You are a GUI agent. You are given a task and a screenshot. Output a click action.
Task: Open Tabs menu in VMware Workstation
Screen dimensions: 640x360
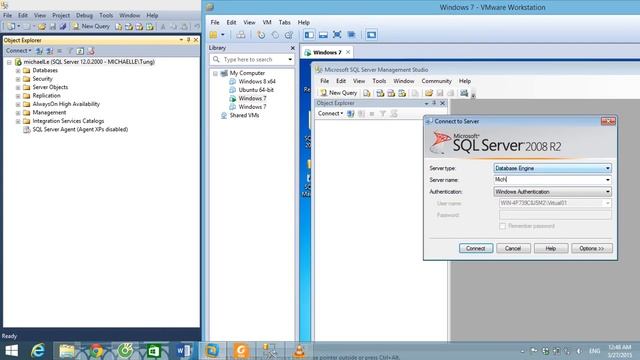(284, 22)
